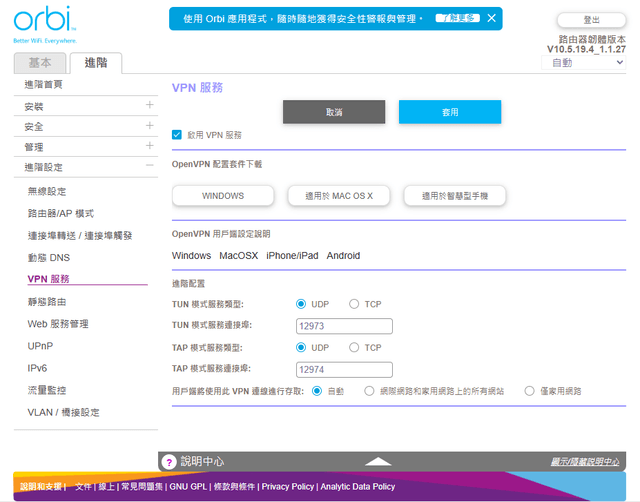Open 流量監控 page
This screenshot has width=640, height=502.
coord(47,390)
